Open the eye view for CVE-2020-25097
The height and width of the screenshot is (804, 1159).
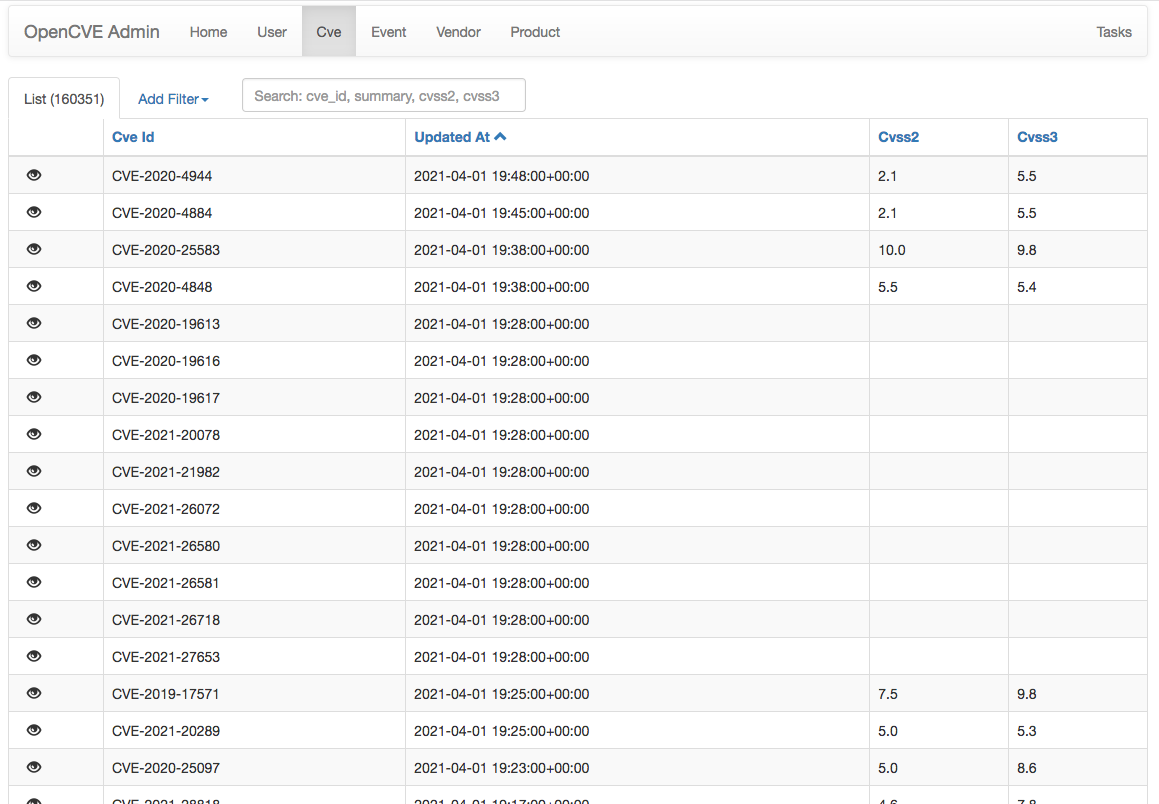pyautogui.click(x=33, y=767)
